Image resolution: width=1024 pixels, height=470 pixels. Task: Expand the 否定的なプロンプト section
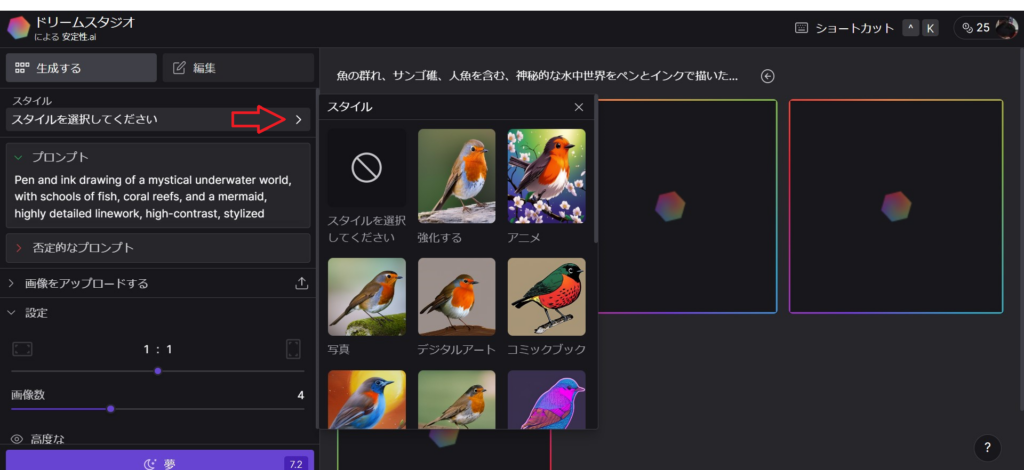pyautogui.click(x=18, y=247)
